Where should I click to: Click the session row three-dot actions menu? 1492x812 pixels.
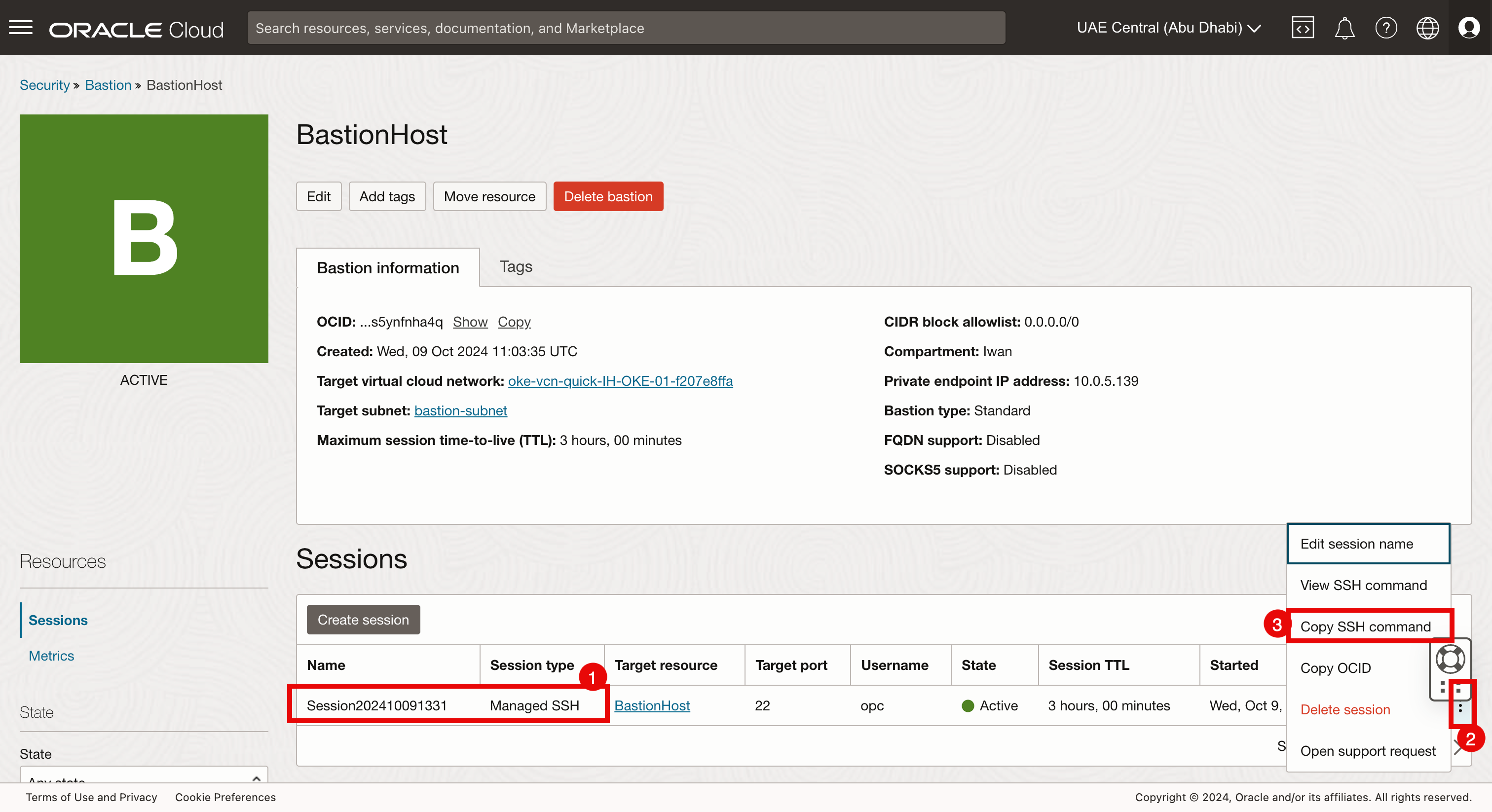(x=1460, y=708)
